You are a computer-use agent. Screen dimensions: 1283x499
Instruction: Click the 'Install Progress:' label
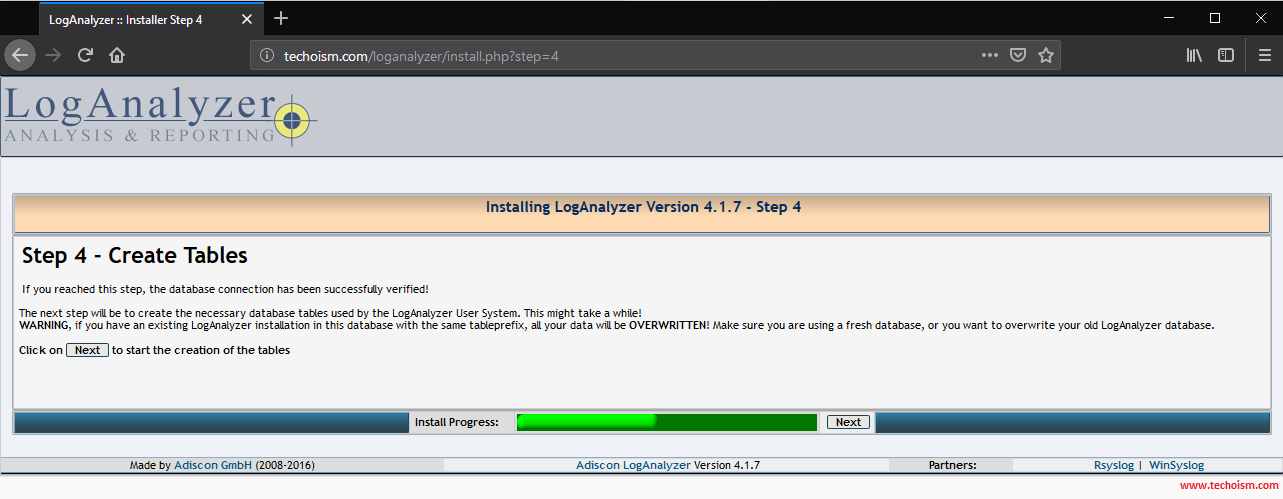(457, 422)
